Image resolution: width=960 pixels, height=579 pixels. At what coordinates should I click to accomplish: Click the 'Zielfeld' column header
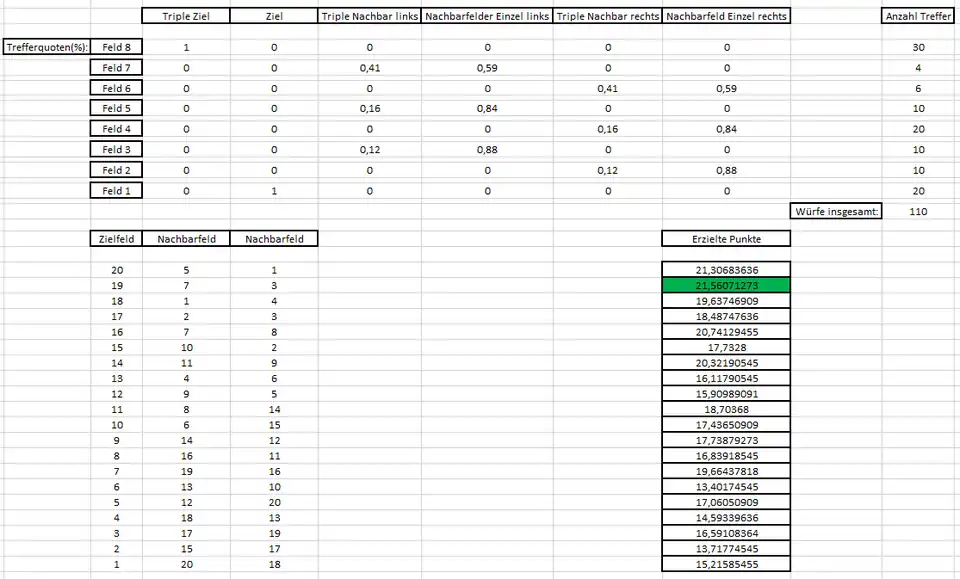pyautogui.click(x=117, y=238)
